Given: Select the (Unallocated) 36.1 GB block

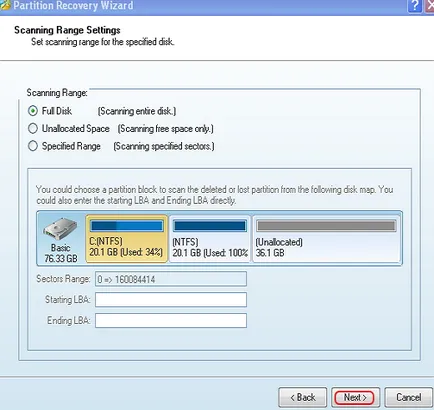Looking at the screenshot, I should click(327, 239).
